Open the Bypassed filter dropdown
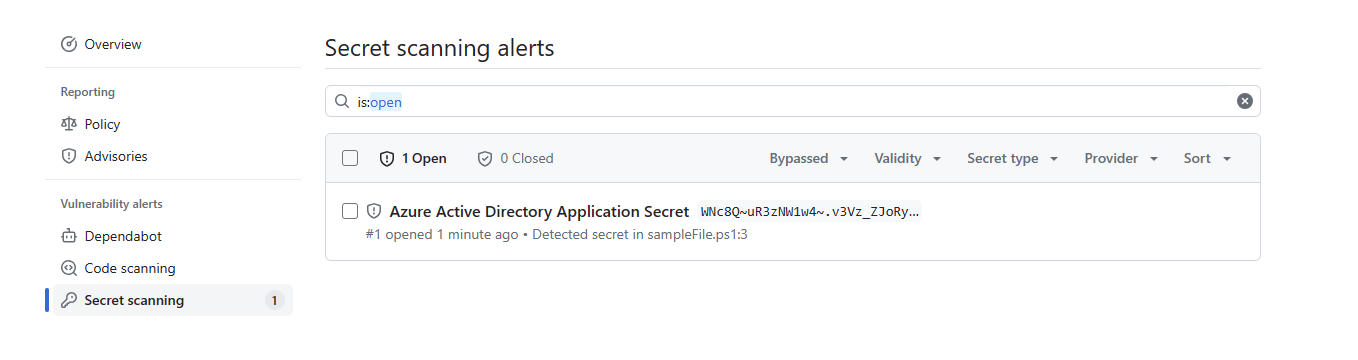The height and width of the screenshot is (360, 1358). click(809, 158)
